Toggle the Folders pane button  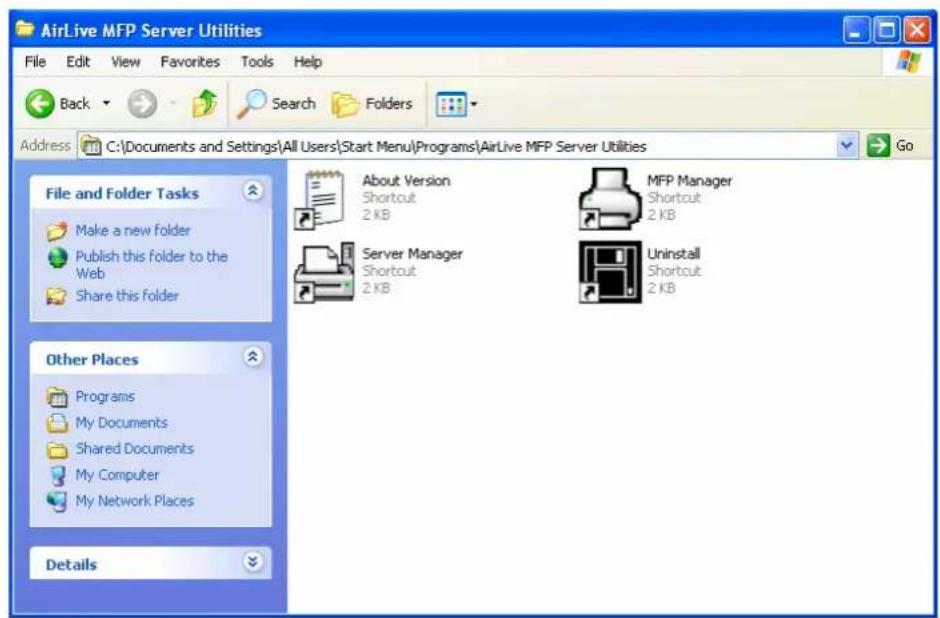[372, 104]
